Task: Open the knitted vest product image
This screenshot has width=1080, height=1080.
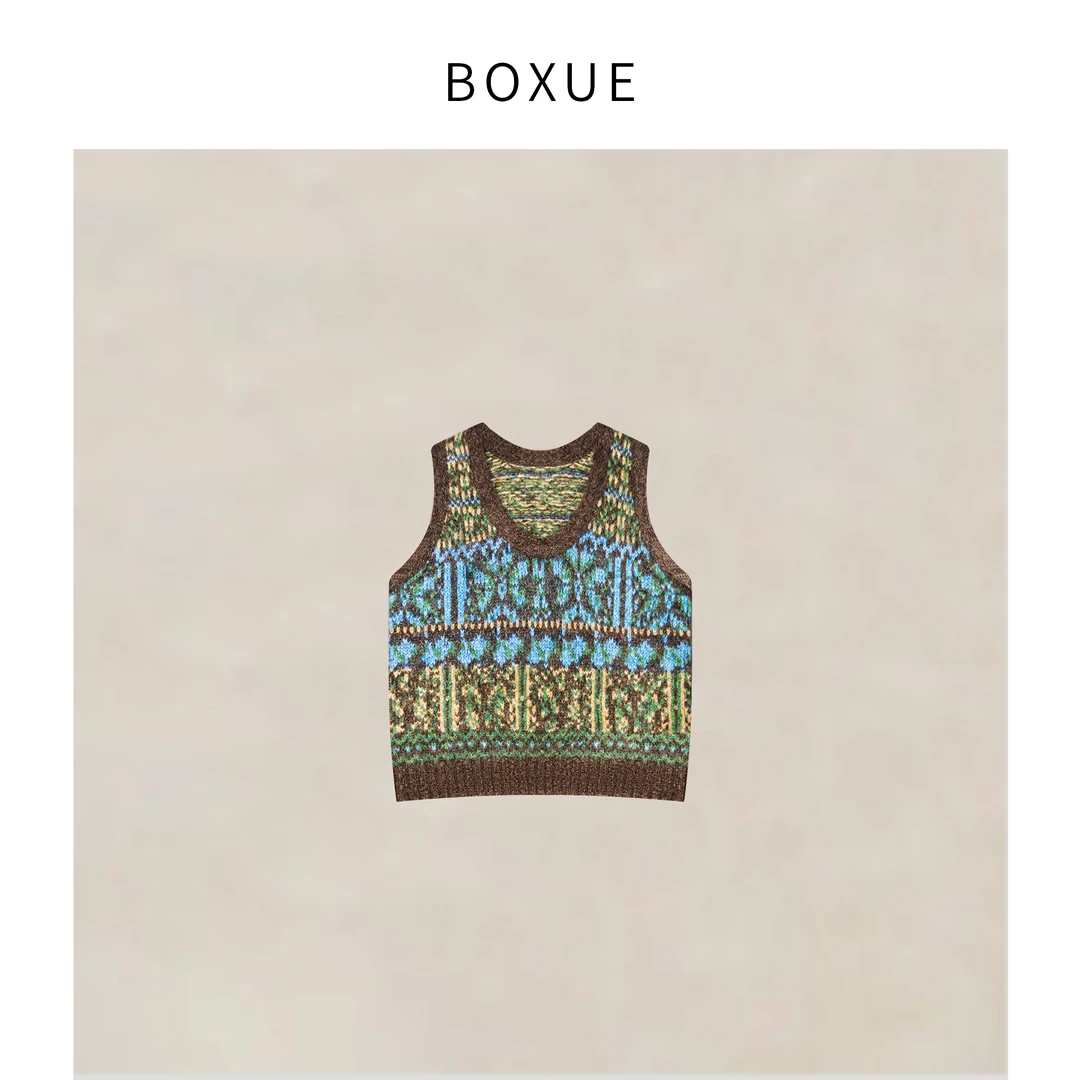Action: (x=540, y=612)
